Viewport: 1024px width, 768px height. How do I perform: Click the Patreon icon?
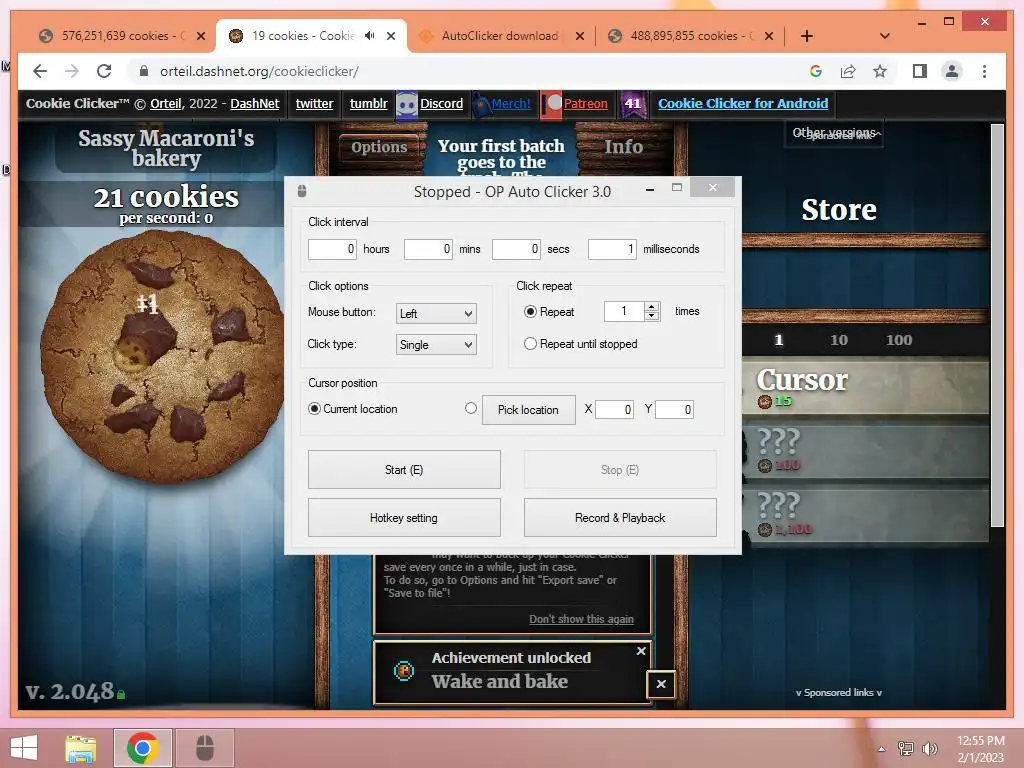point(551,104)
